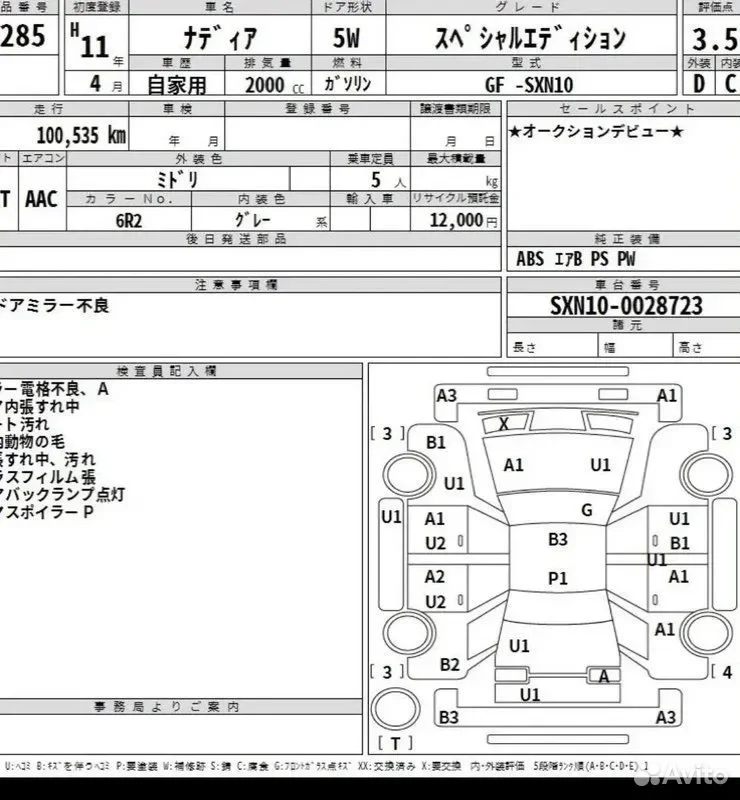Click the [ T ] spare tire label
Screen dimensions: 740x800
(395, 743)
